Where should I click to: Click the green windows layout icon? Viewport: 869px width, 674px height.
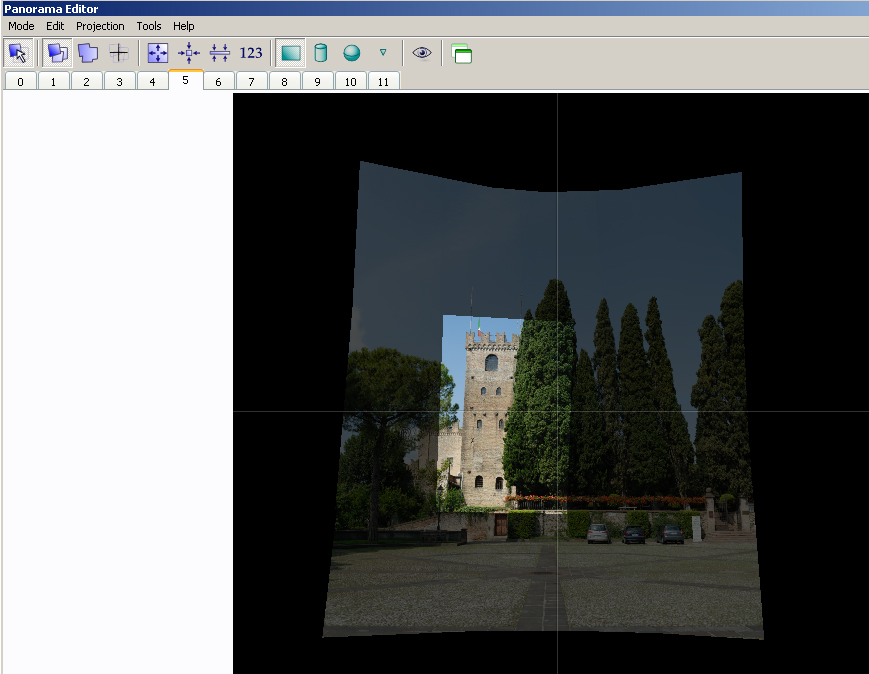(462, 54)
